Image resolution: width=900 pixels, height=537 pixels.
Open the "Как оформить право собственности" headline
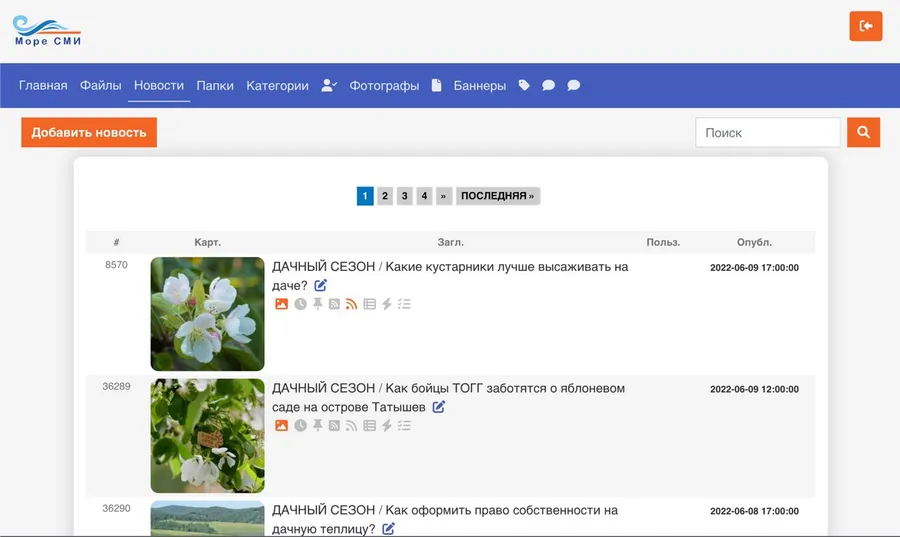coord(445,519)
